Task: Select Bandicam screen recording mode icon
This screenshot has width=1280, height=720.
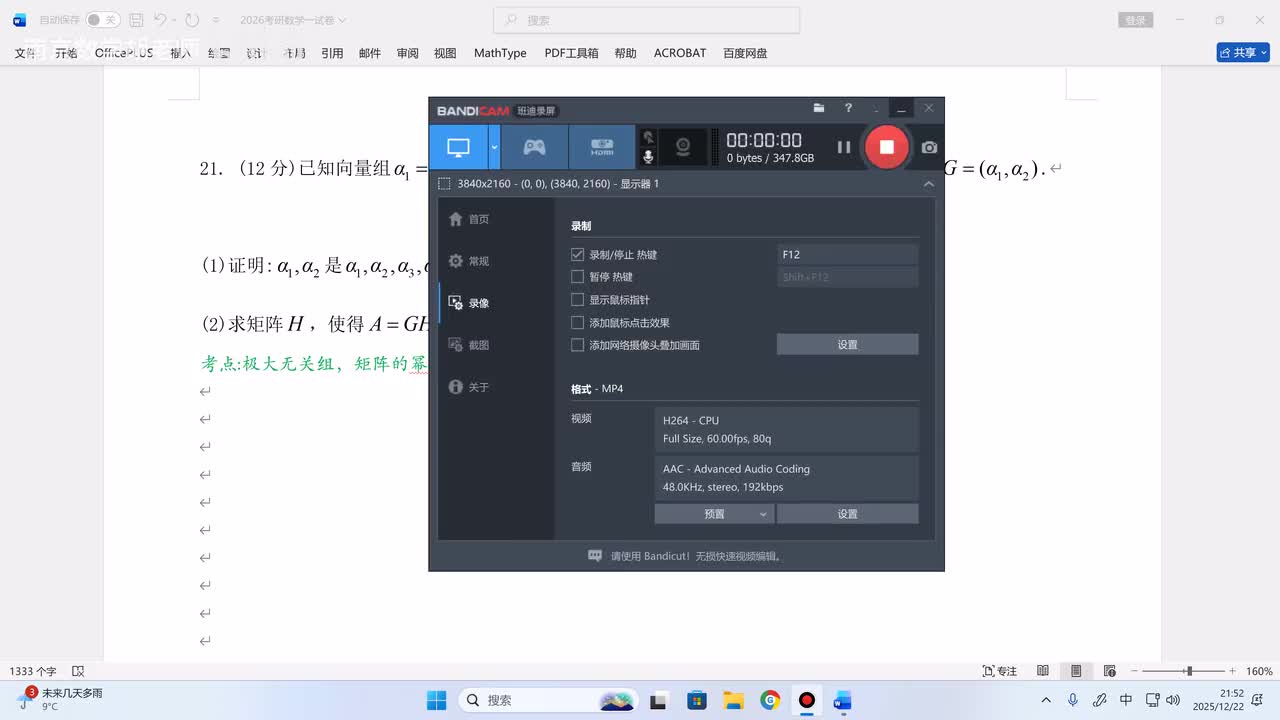Action: (458, 147)
